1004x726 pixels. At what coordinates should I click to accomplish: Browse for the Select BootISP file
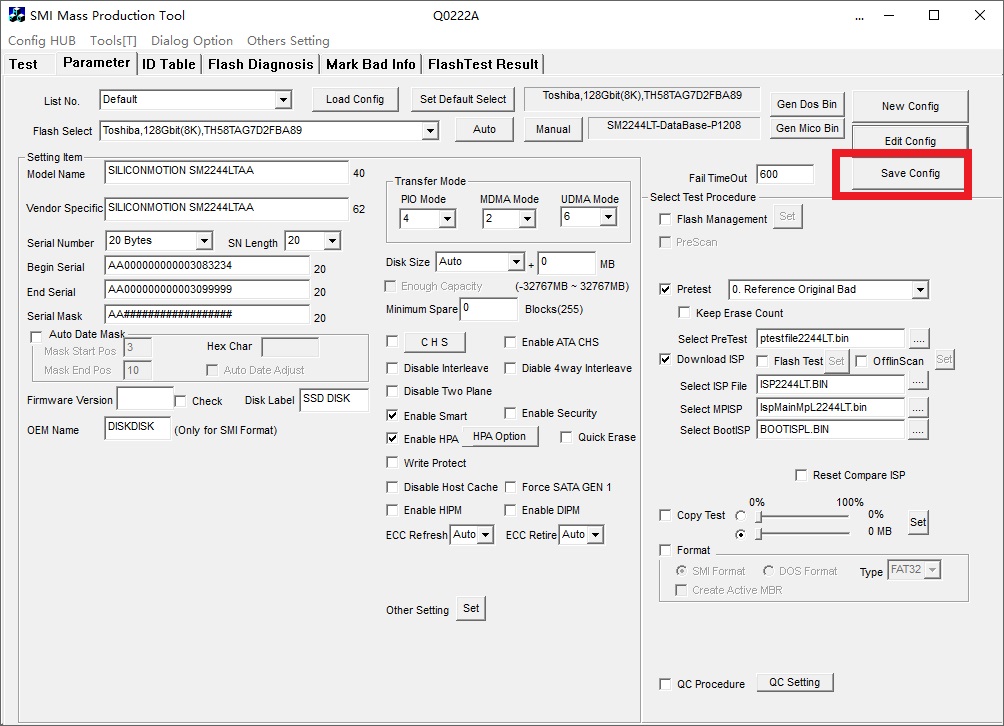(x=918, y=430)
